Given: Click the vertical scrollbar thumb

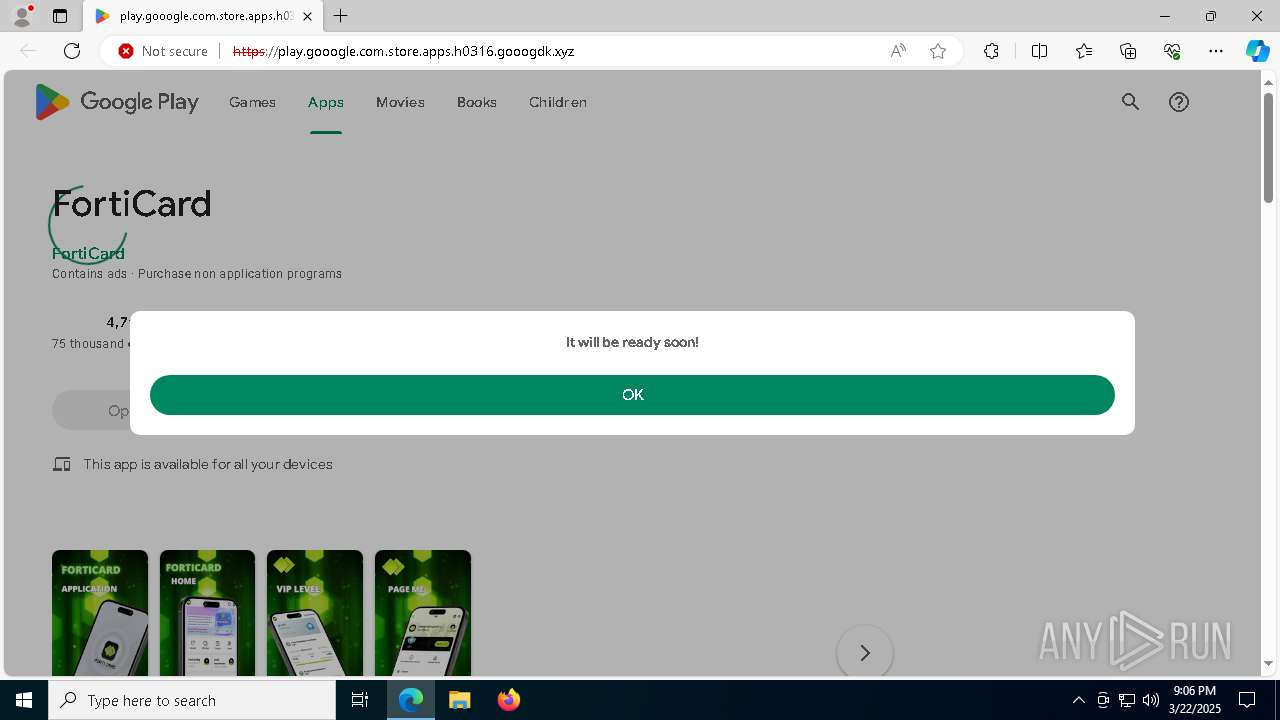Looking at the screenshot, I should coord(1268,147).
